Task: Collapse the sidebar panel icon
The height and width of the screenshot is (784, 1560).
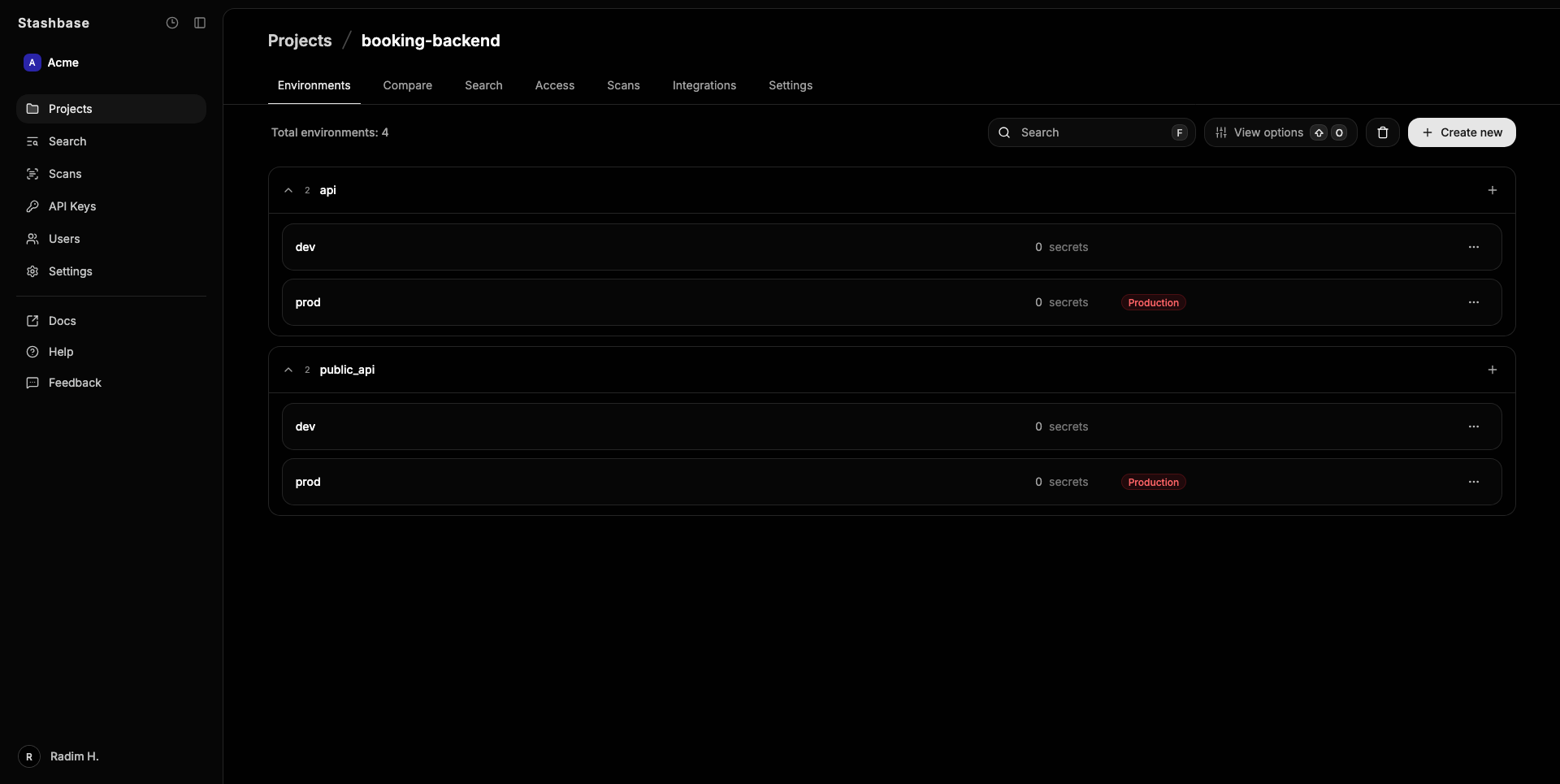Action: pyautogui.click(x=200, y=23)
